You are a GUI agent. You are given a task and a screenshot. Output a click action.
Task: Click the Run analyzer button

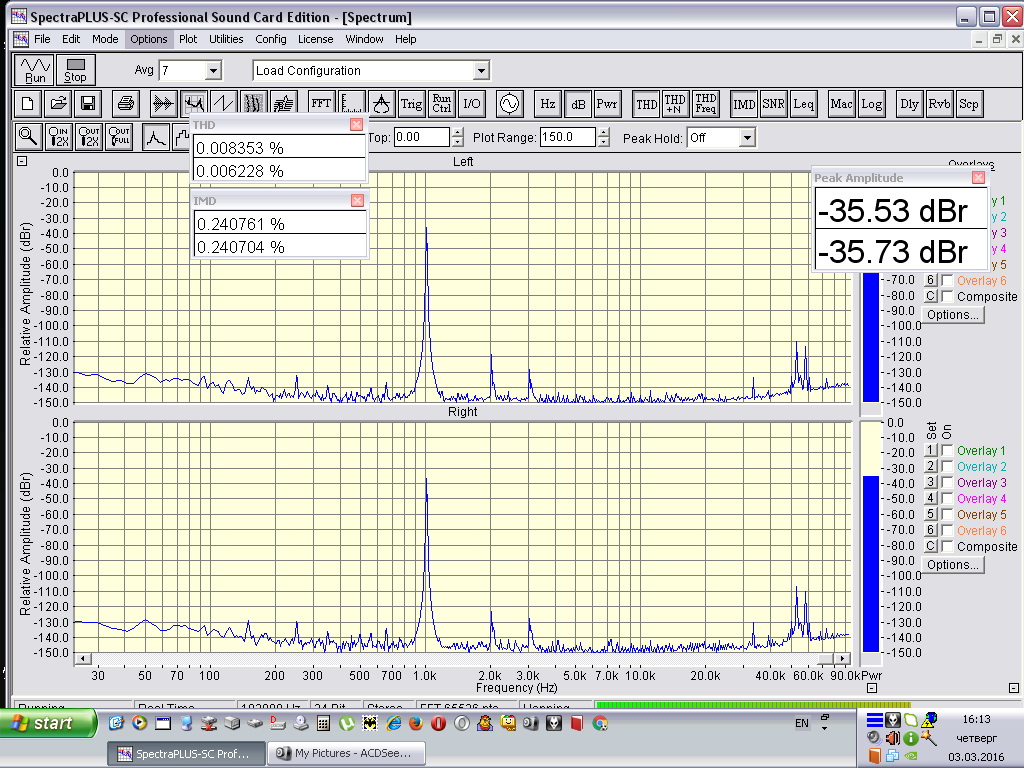(x=35, y=70)
